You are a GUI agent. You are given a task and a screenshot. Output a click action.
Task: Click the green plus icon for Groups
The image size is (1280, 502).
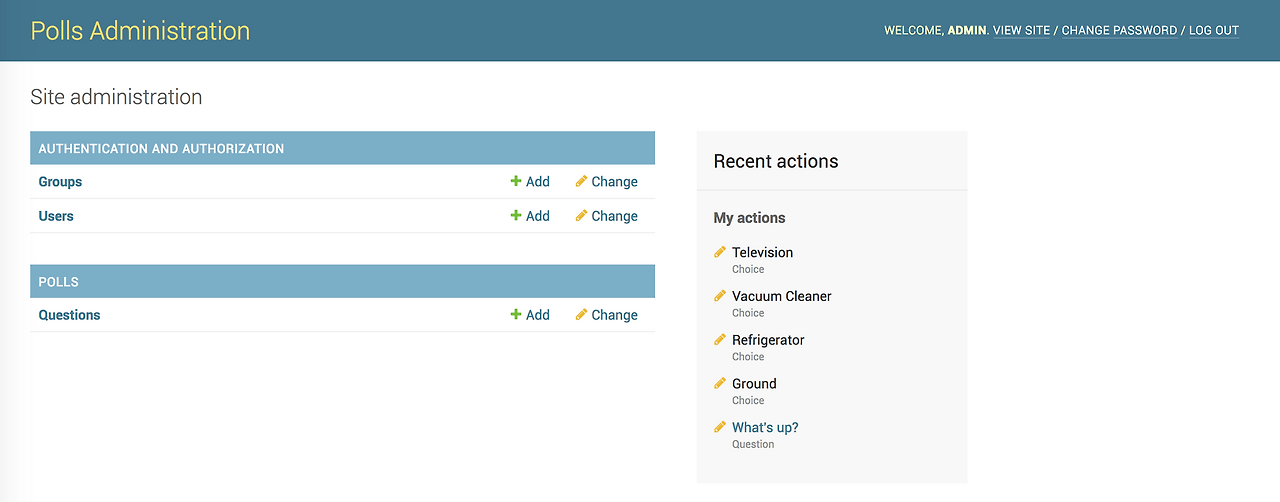tap(516, 182)
